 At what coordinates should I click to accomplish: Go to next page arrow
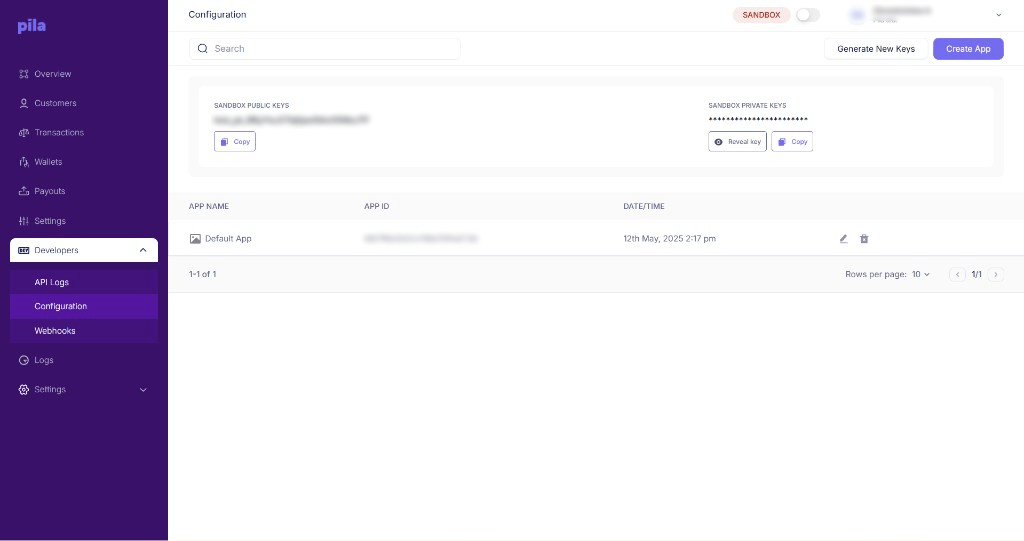click(x=996, y=274)
